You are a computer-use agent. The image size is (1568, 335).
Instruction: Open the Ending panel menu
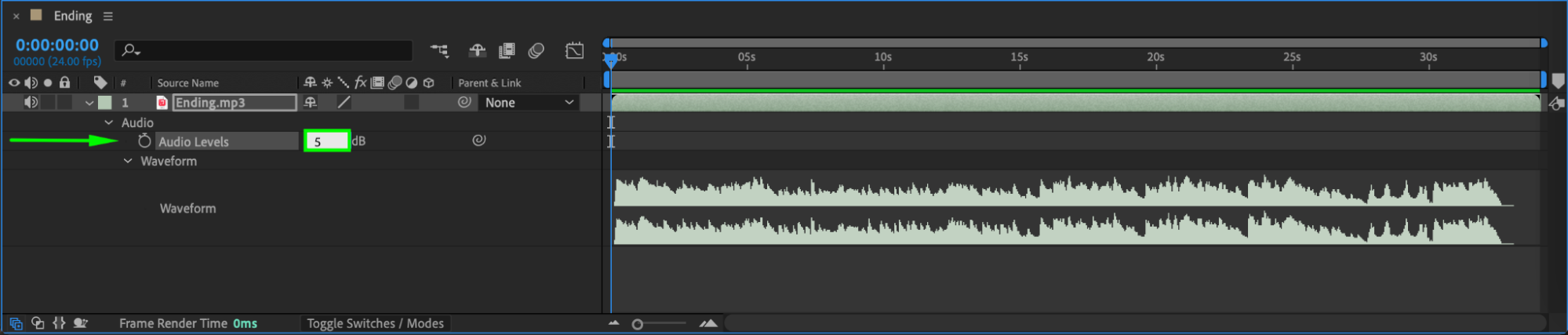[108, 16]
